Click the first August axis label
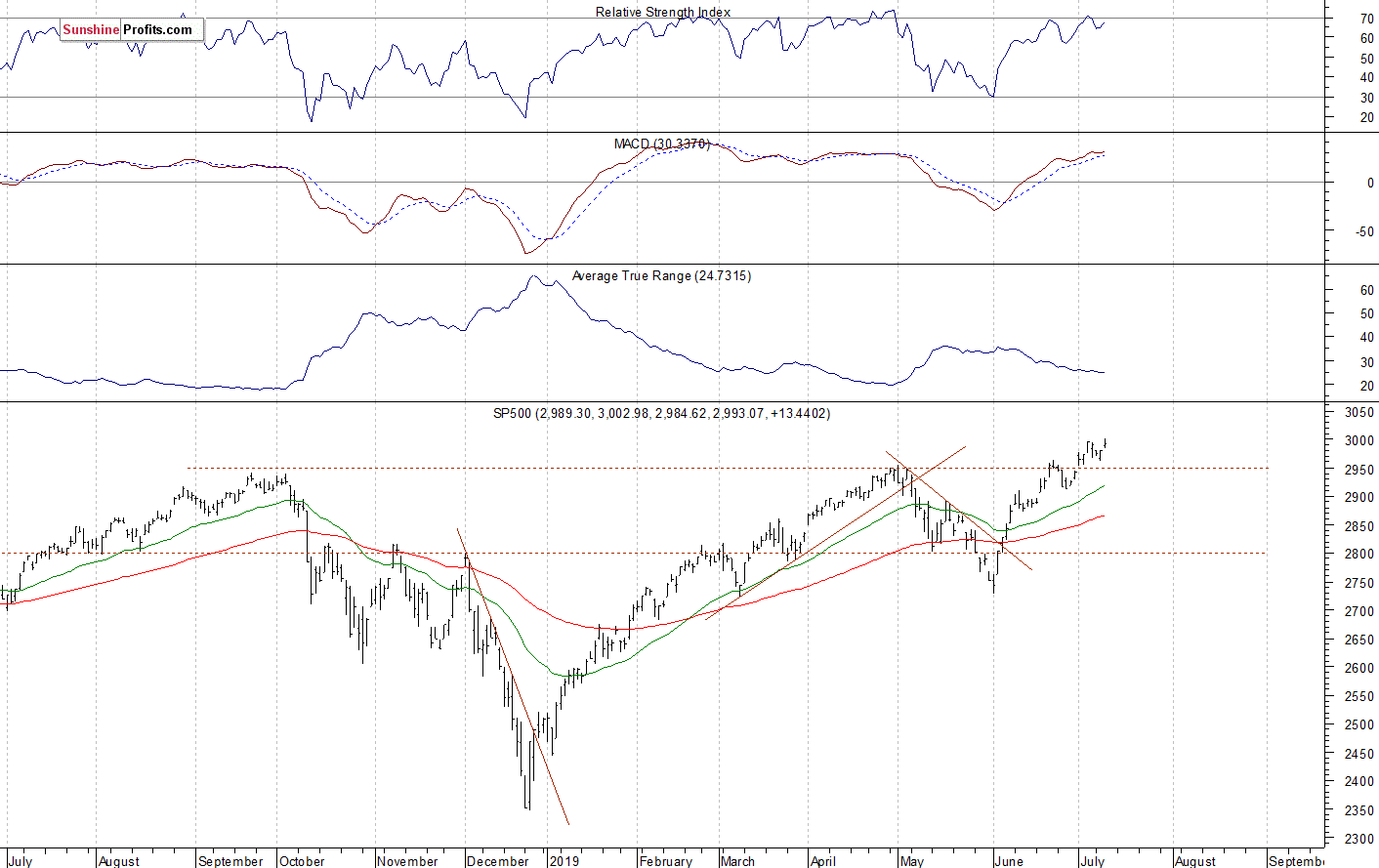This screenshot has height=868, width=1379. pos(119,861)
